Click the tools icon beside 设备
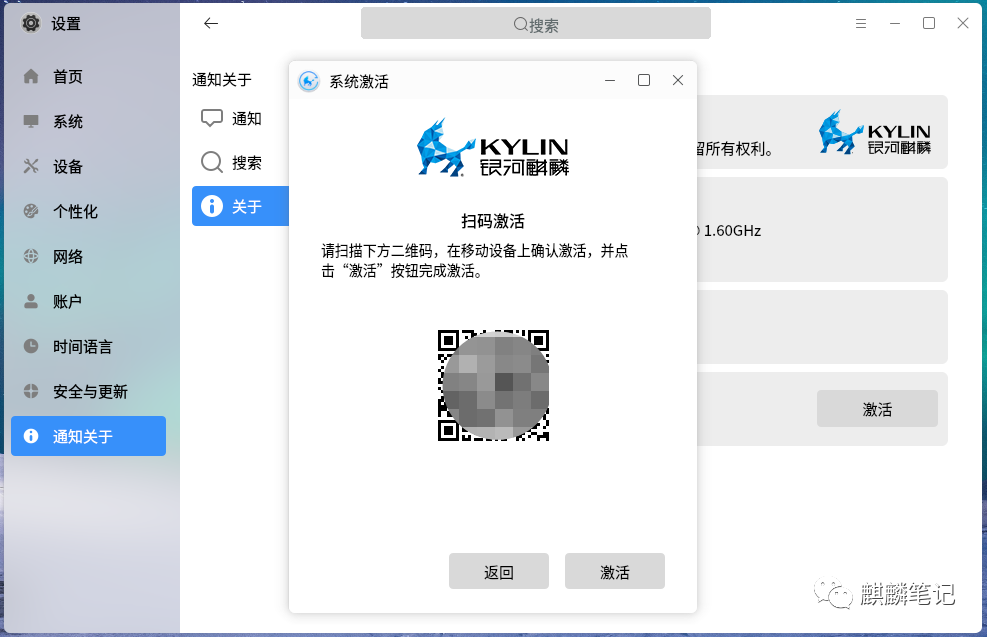Image resolution: width=987 pixels, height=637 pixels. point(31,166)
